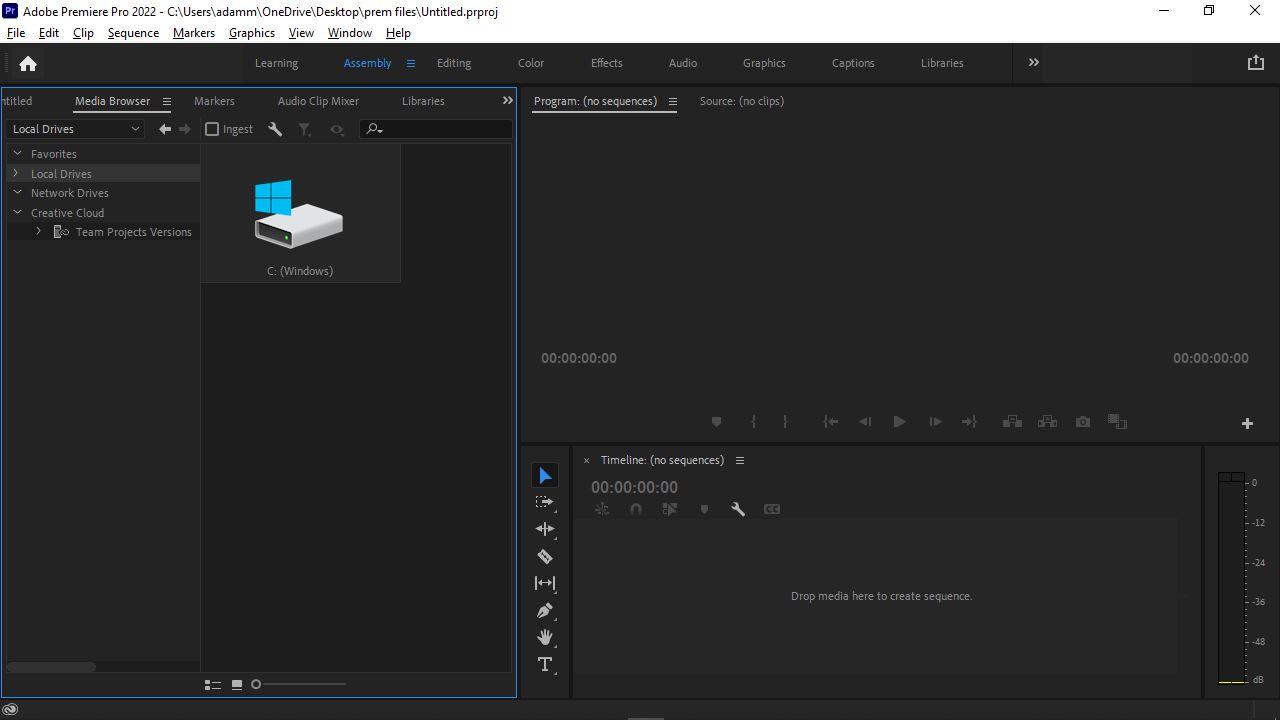Image resolution: width=1280 pixels, height=720 pixels.
Task: Open Media Browser settings wrench
Action: tap(275, 129)
